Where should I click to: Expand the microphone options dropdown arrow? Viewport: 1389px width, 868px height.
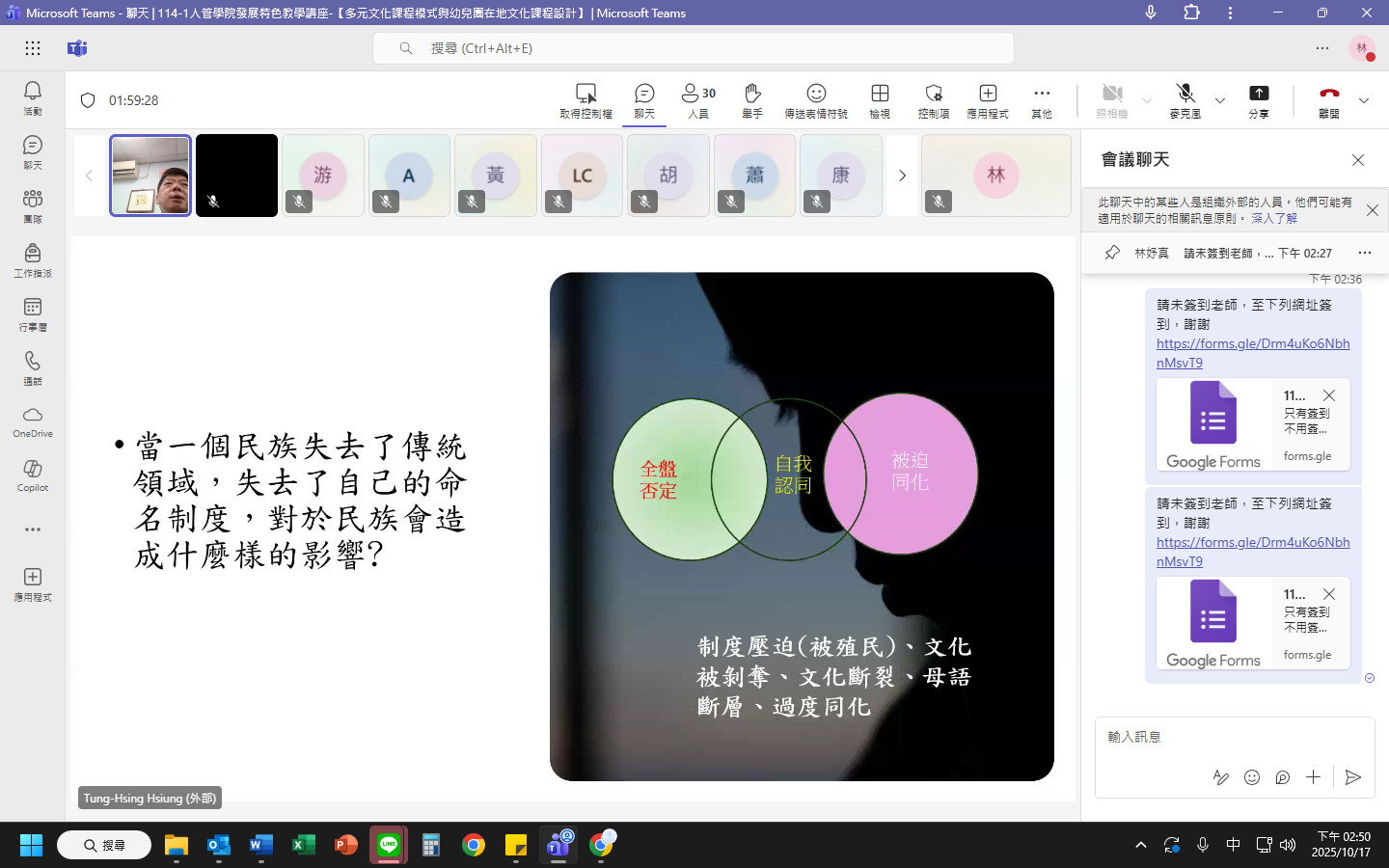[x=1220, y=100]
